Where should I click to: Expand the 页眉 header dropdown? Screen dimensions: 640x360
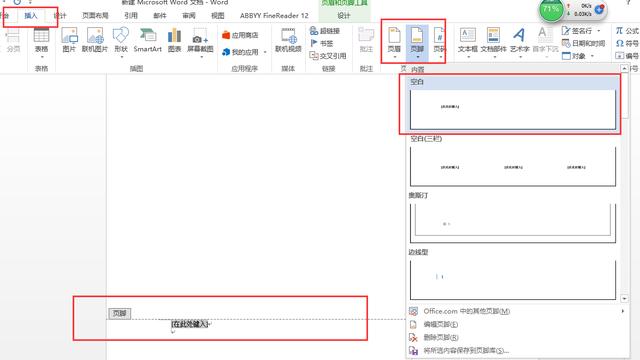394,43
